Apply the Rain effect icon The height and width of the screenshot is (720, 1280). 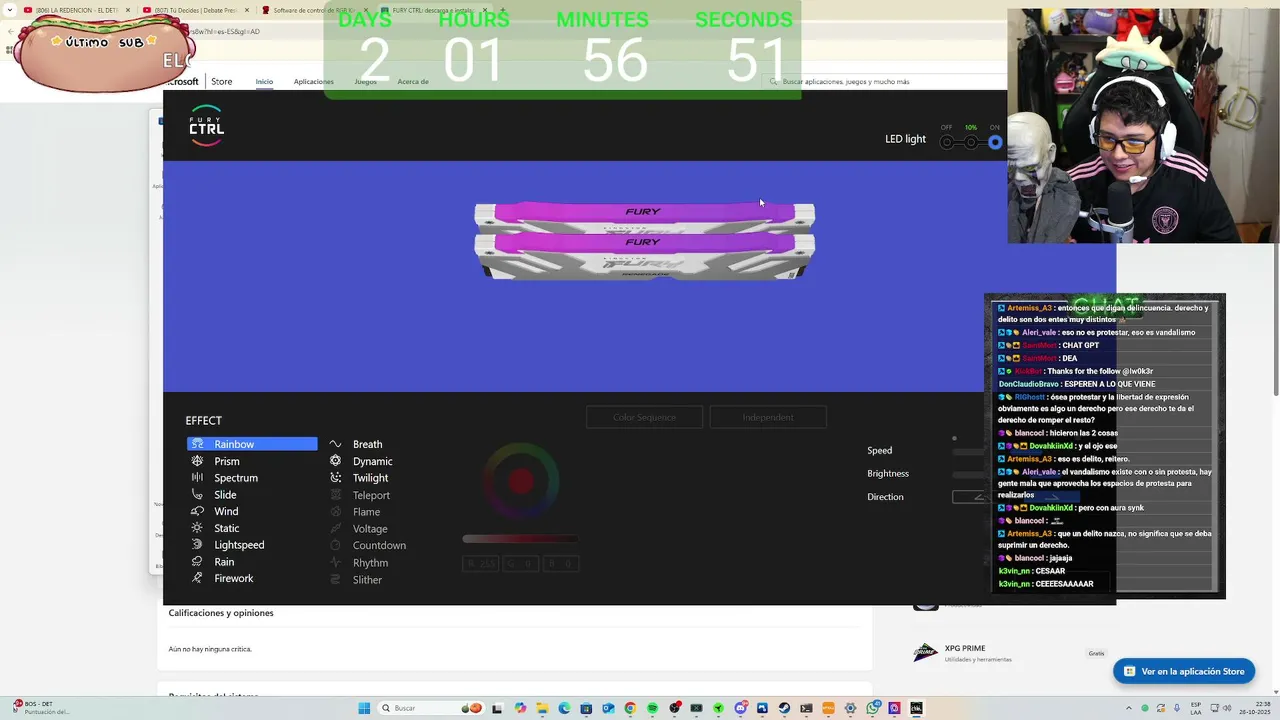pos(197,562)
